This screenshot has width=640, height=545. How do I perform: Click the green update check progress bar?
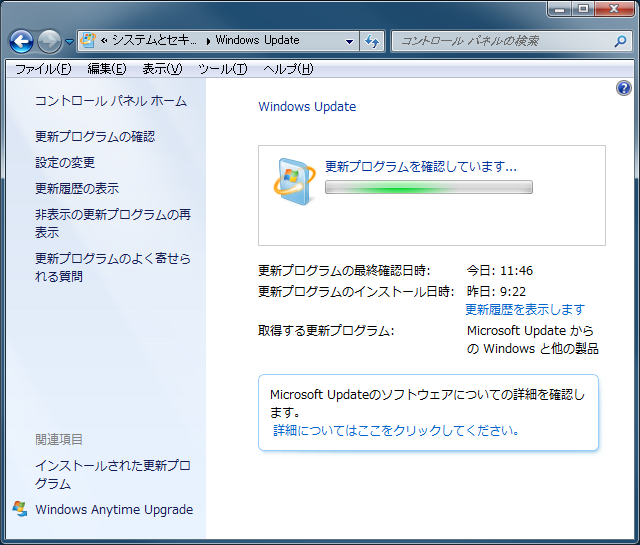pos(428,187)
